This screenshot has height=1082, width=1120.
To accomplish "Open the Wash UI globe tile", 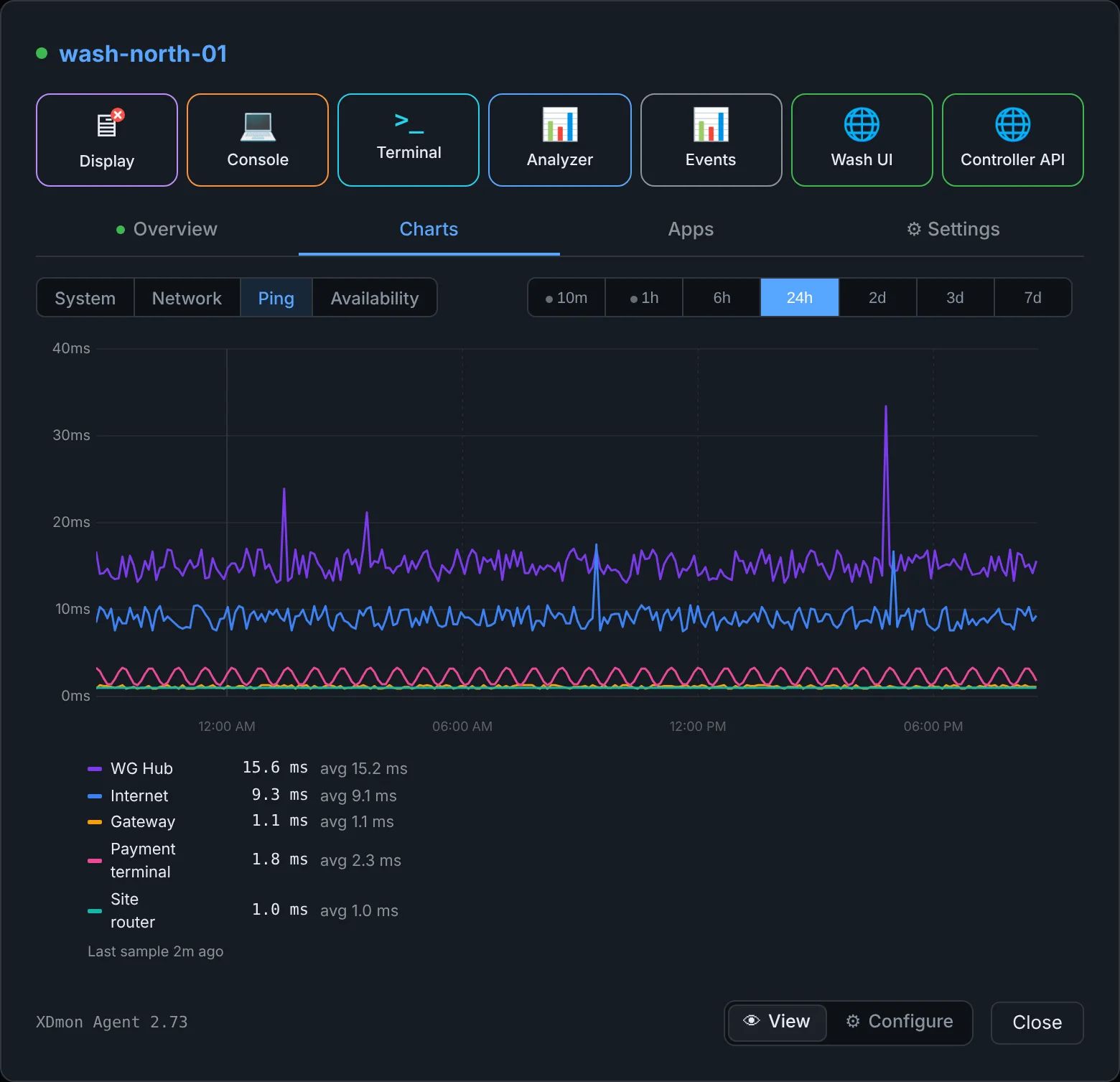I will (862, 140).
